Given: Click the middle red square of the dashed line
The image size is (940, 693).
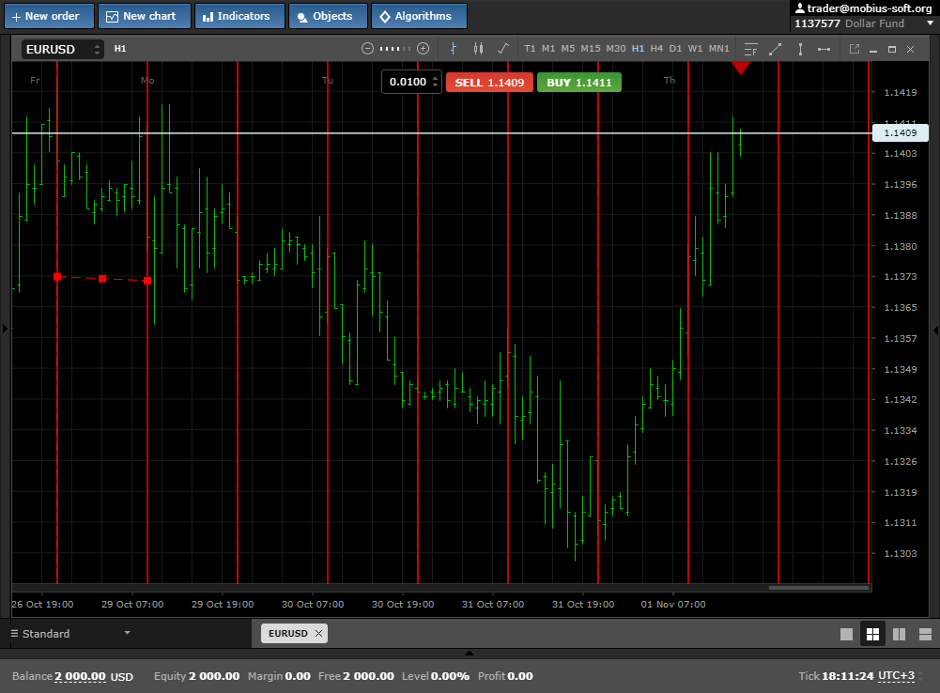Looking at the screenshot, I should 103,279.
